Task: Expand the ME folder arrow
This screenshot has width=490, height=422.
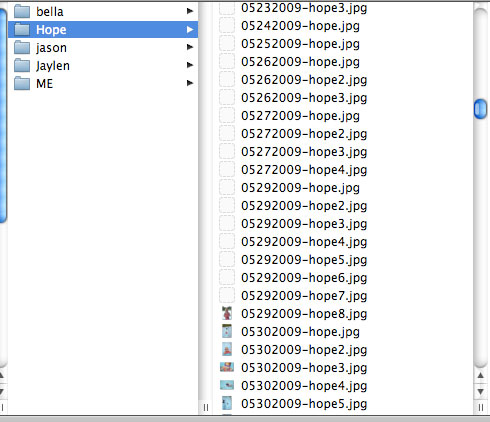Action: point(190,83)
